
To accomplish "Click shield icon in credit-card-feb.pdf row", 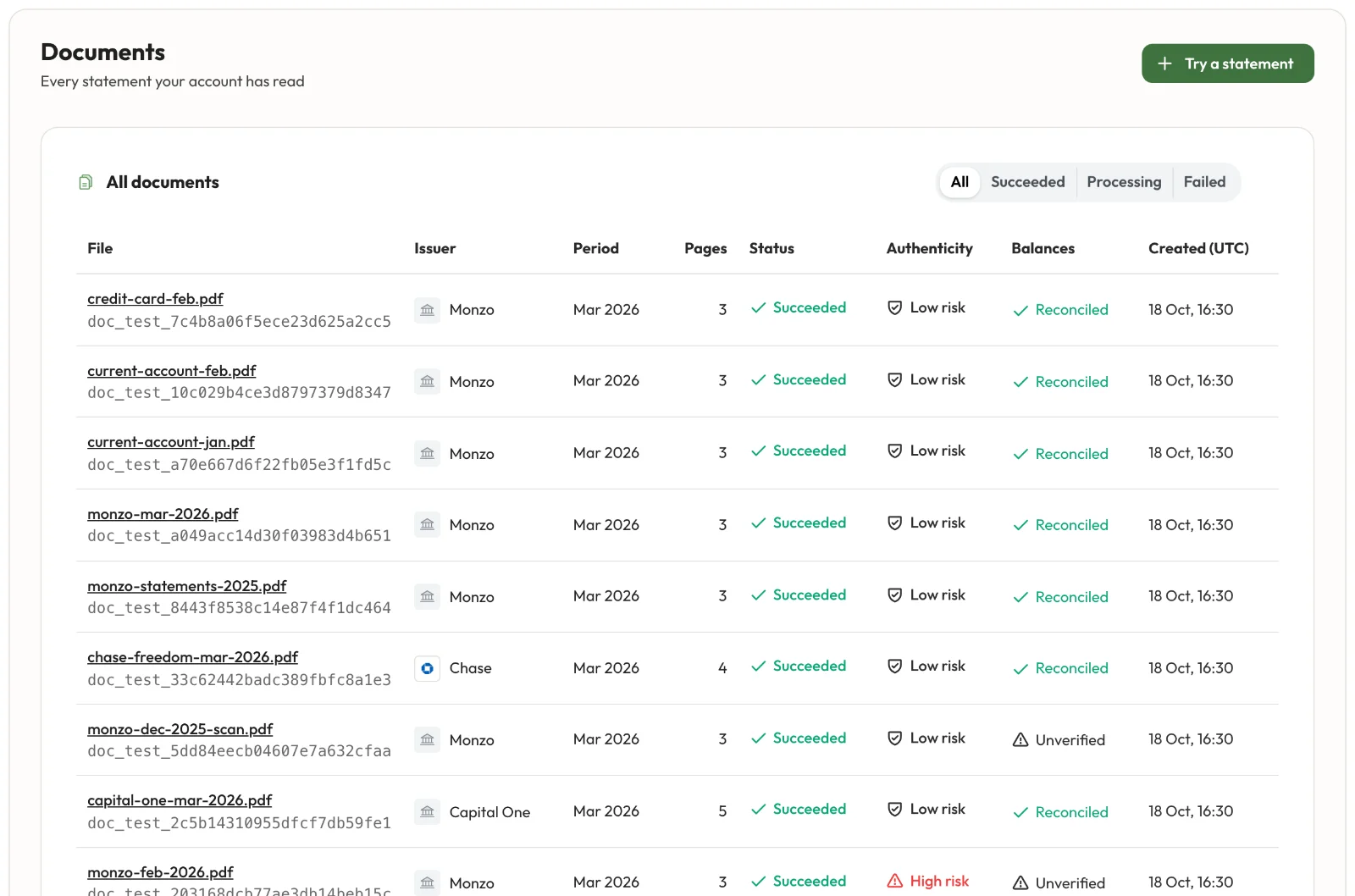I will coord(894,307).
